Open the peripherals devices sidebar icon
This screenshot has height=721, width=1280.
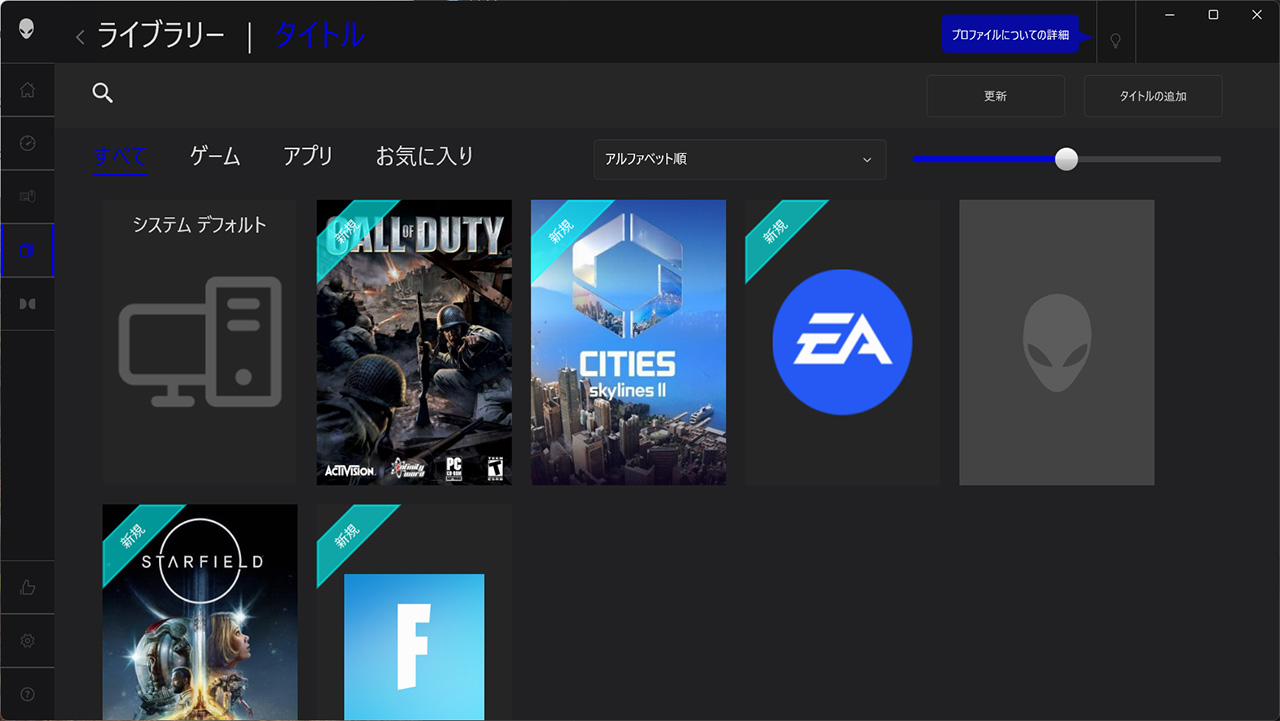pos(27,197)
